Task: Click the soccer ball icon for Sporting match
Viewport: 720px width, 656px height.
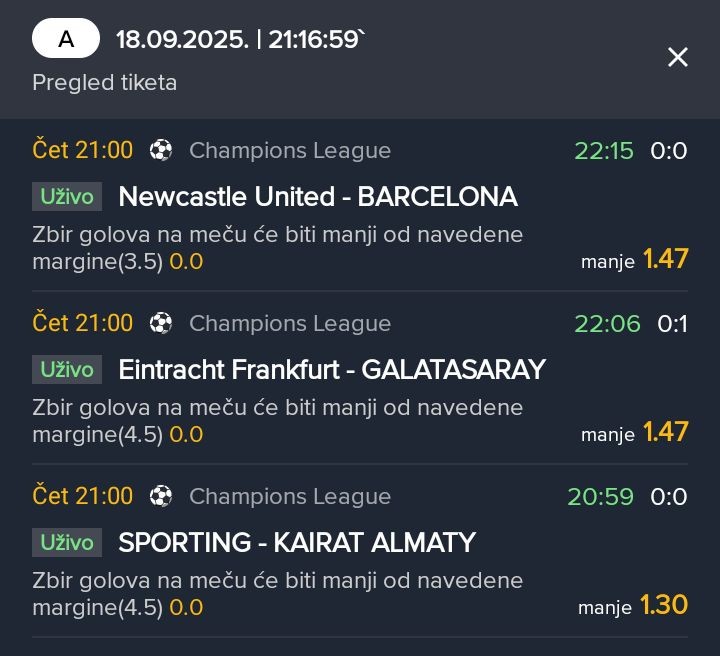Action: [x=161, y=496]
